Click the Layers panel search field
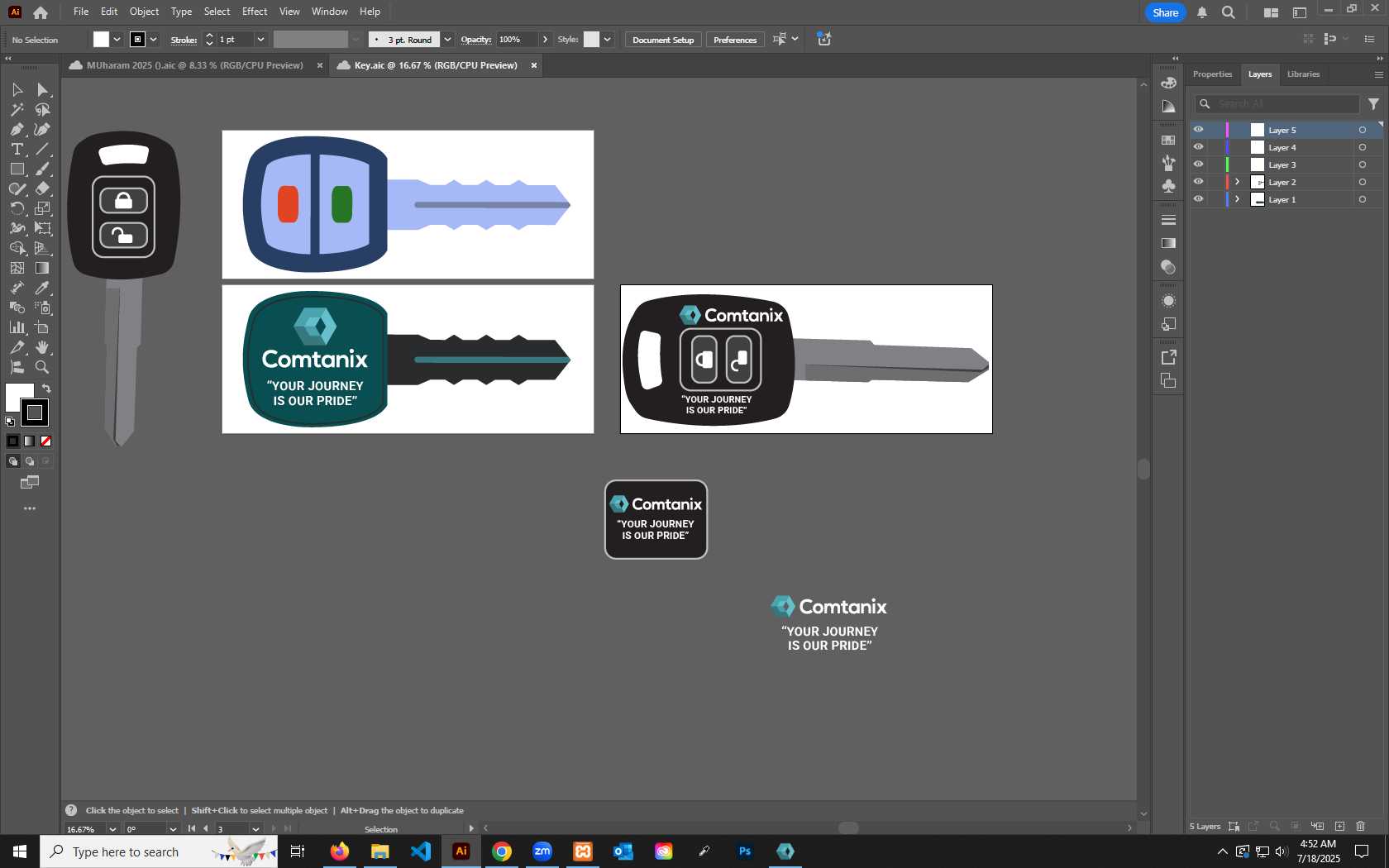The width and height of the screenshot is (1389, 868). 1277,104
